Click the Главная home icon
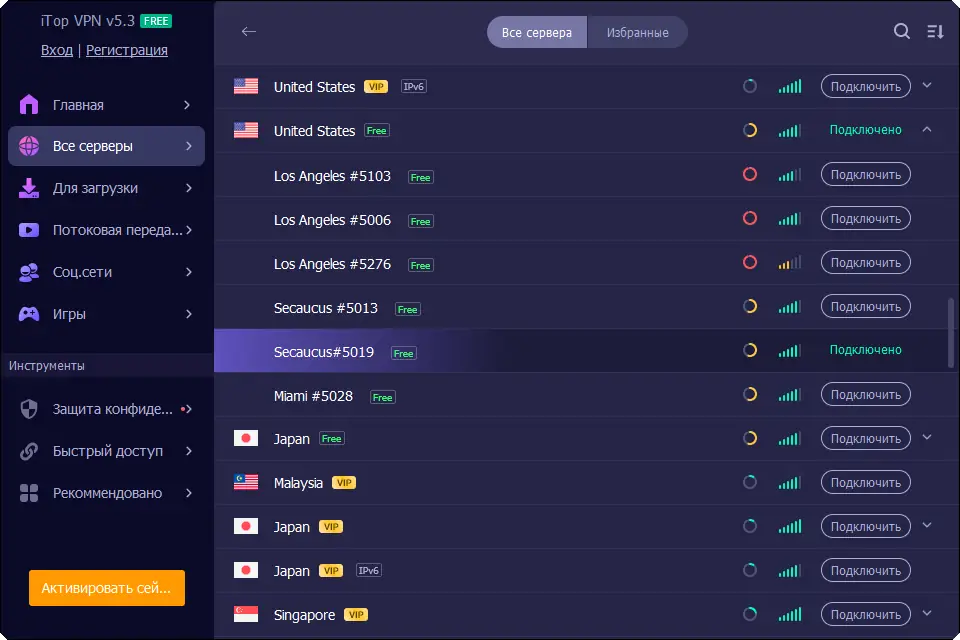960x640 pixels. click(29, 105)
